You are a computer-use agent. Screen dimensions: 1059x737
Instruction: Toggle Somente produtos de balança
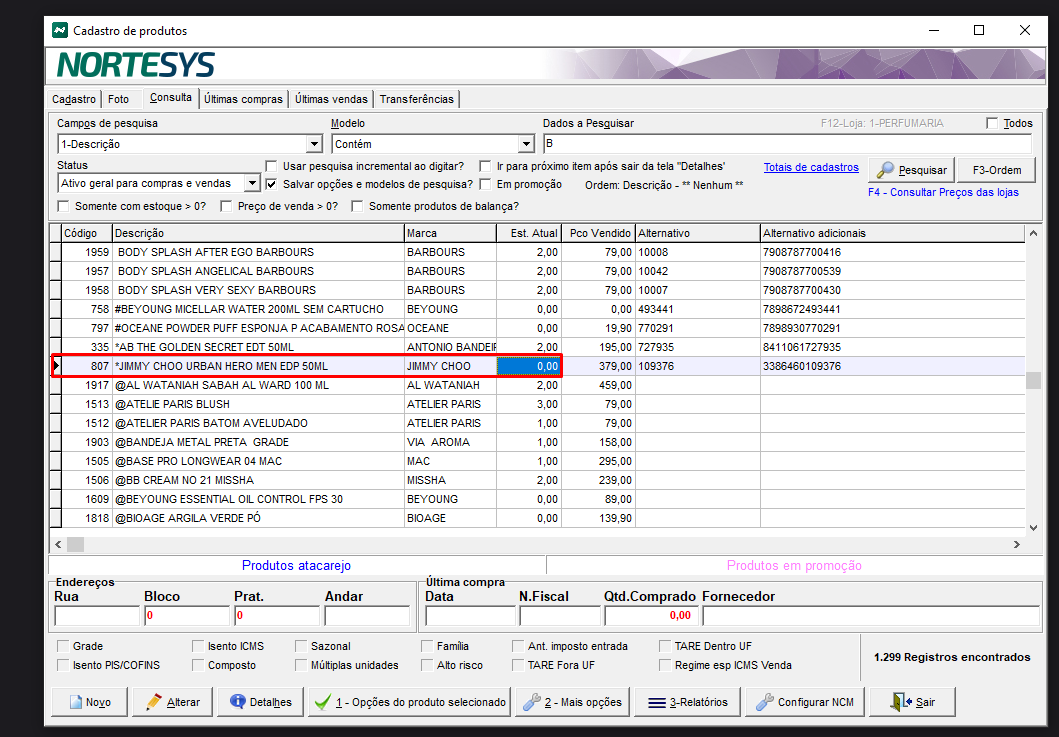coord(357,206)
